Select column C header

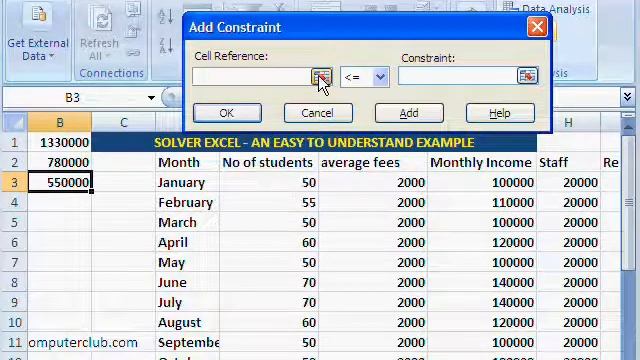tap(124, 122)
